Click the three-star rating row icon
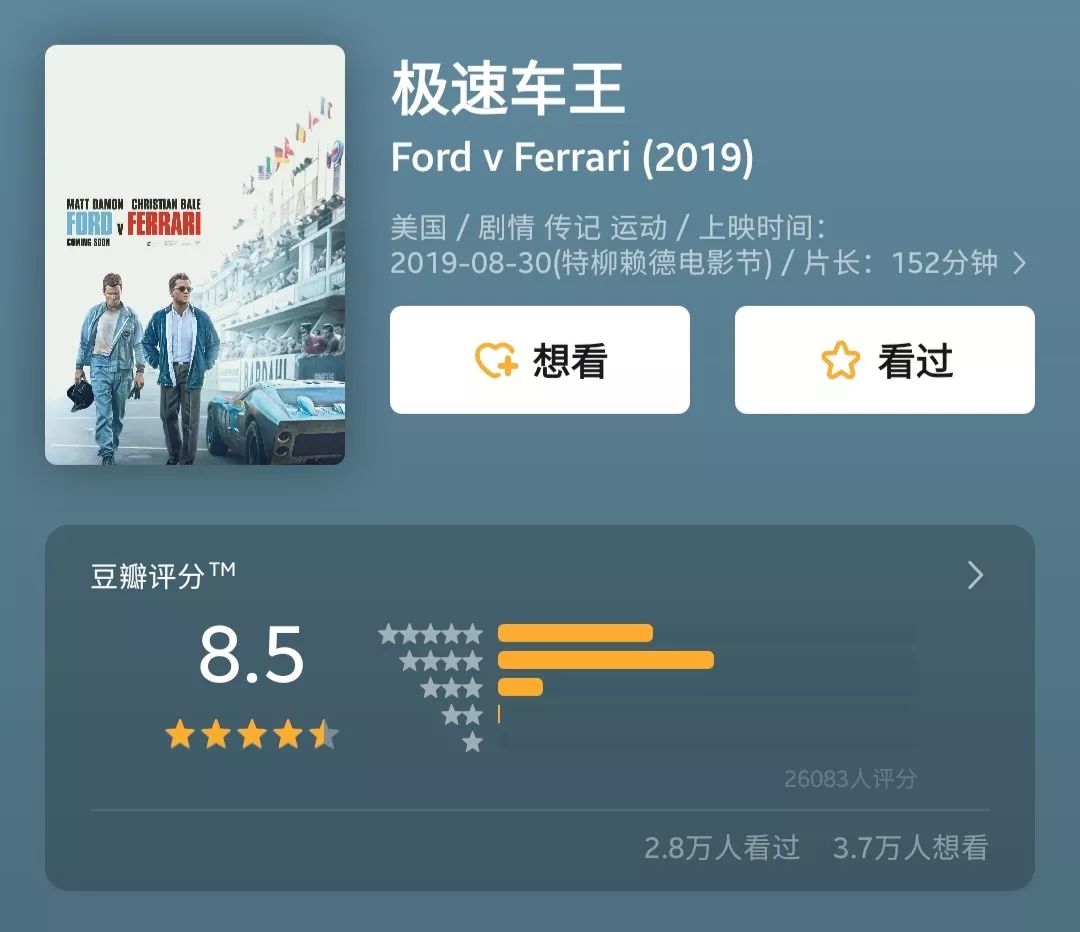This screenshot has width=1080, height=932. pos(451,688)
